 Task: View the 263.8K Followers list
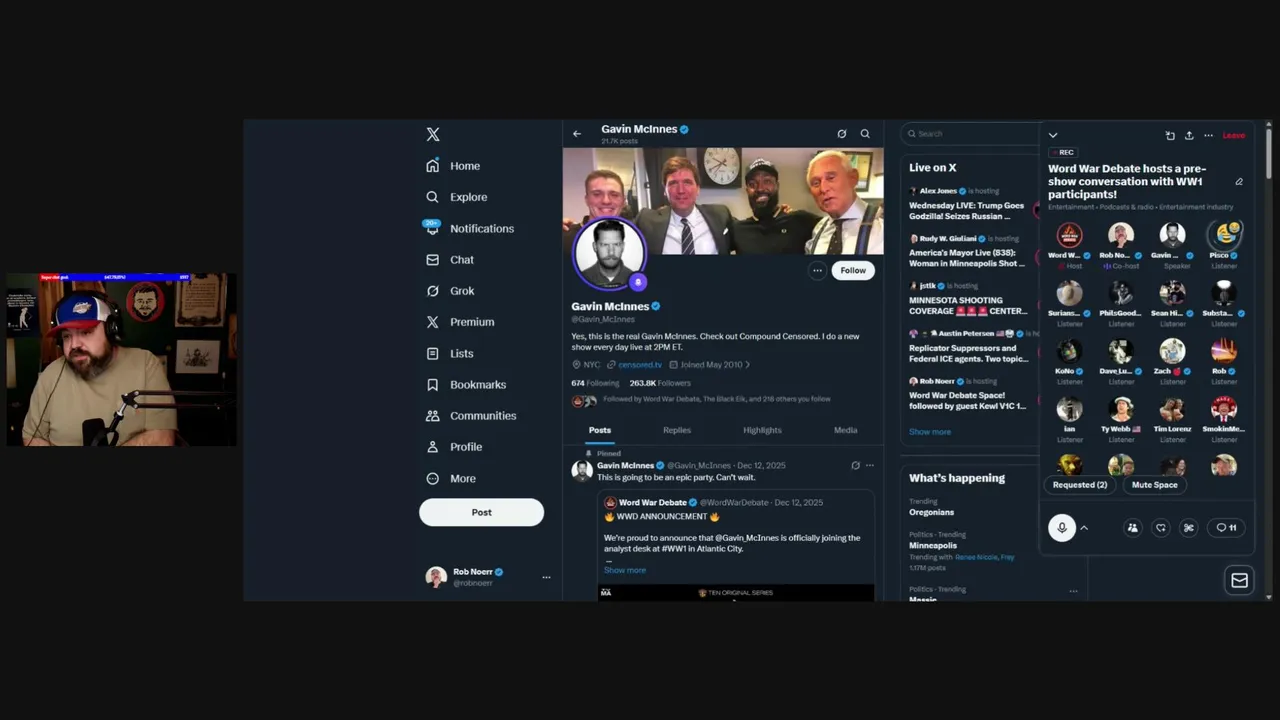click(660, 383)
